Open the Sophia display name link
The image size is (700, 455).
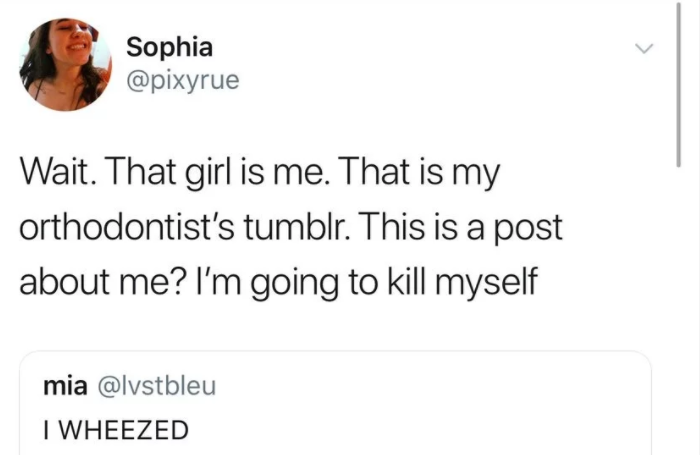point(169,46)
